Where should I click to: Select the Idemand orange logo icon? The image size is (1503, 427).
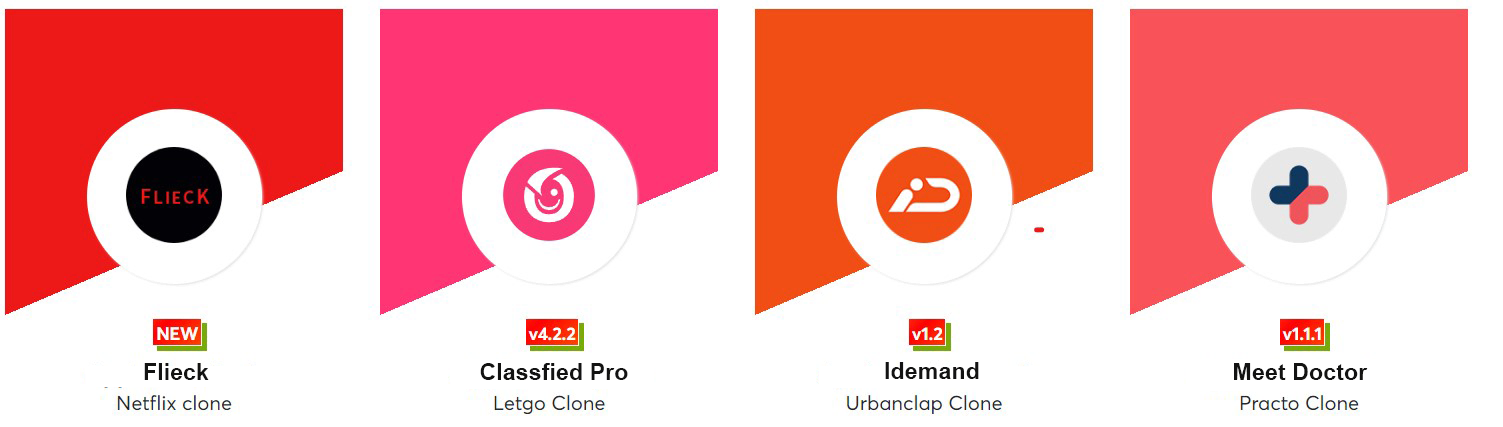[924, 195]
